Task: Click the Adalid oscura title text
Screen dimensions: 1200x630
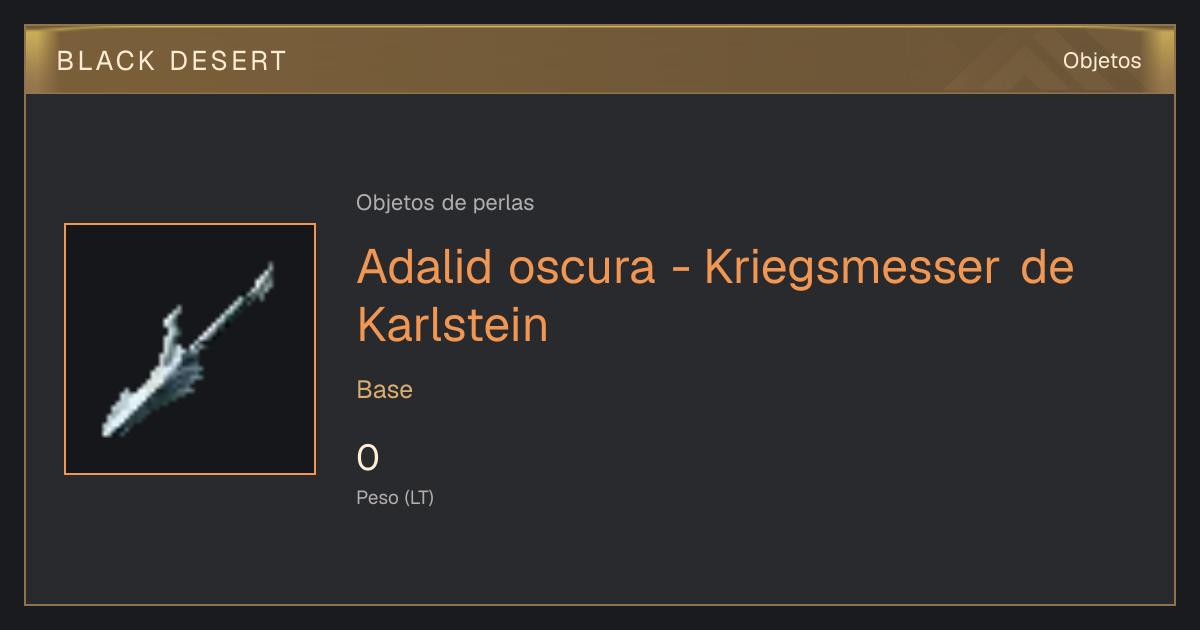Action: (x=505, y=267)
